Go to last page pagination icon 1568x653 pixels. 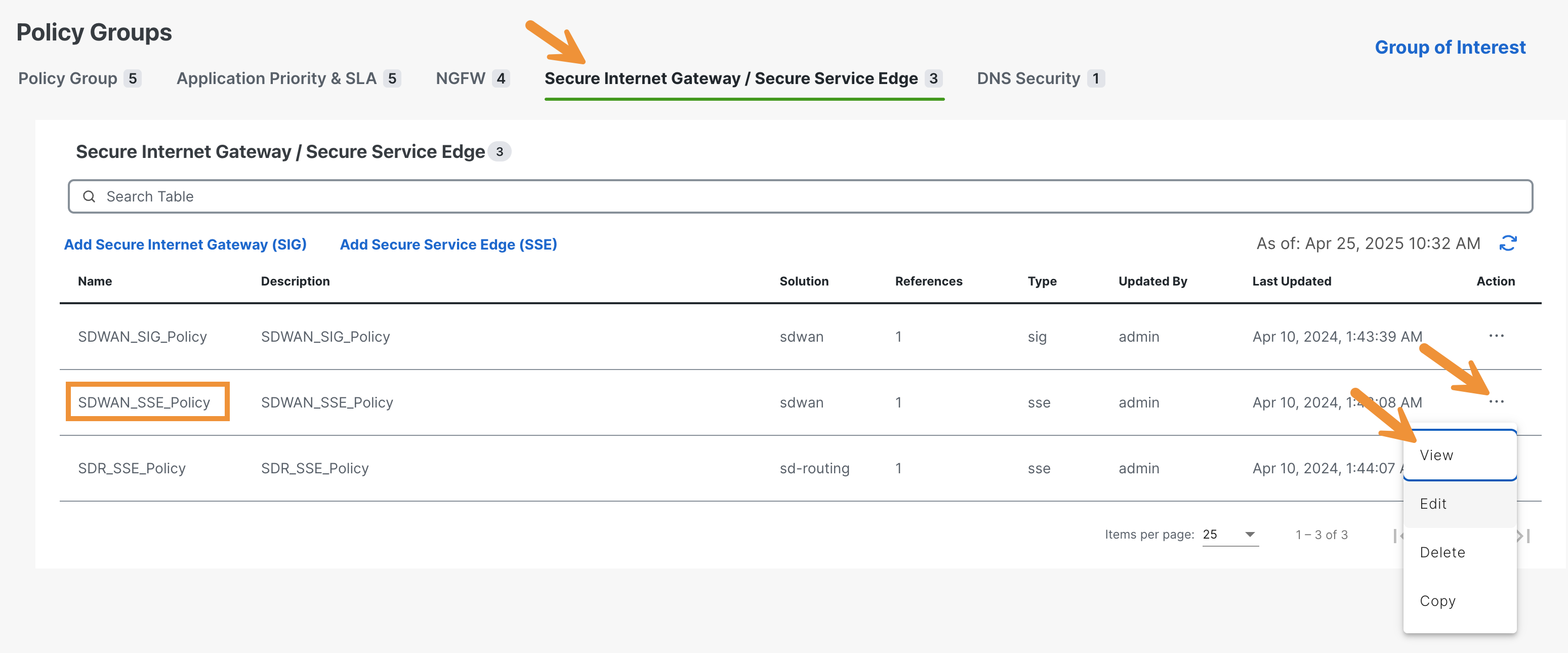(x=1523, y=536)
